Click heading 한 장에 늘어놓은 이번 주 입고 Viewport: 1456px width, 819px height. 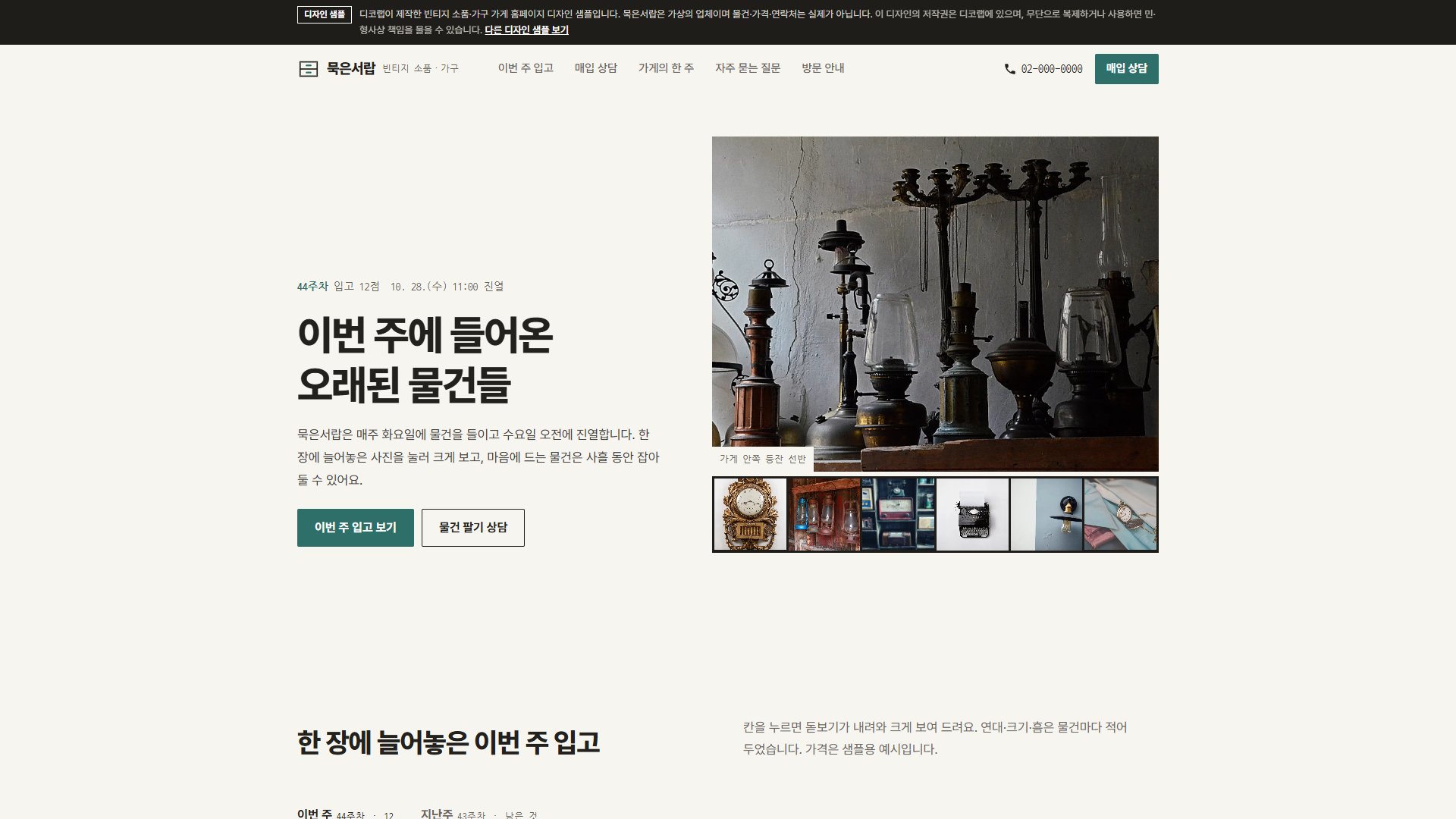(449, 742)
